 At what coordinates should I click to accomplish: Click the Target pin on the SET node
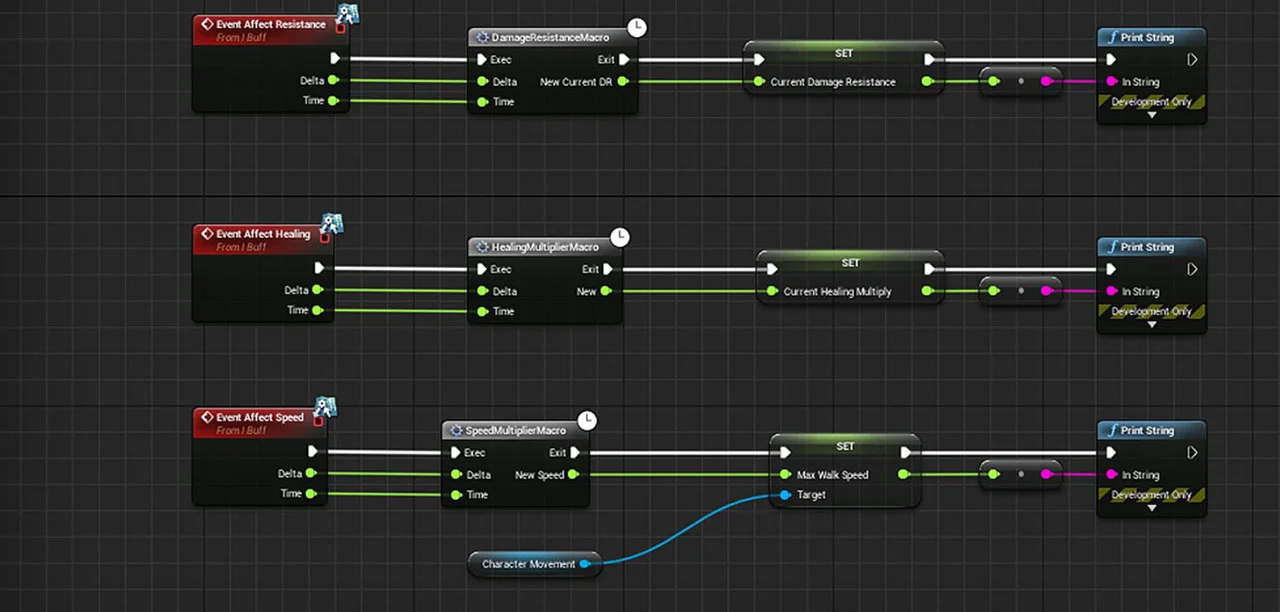tap(785, 495)
